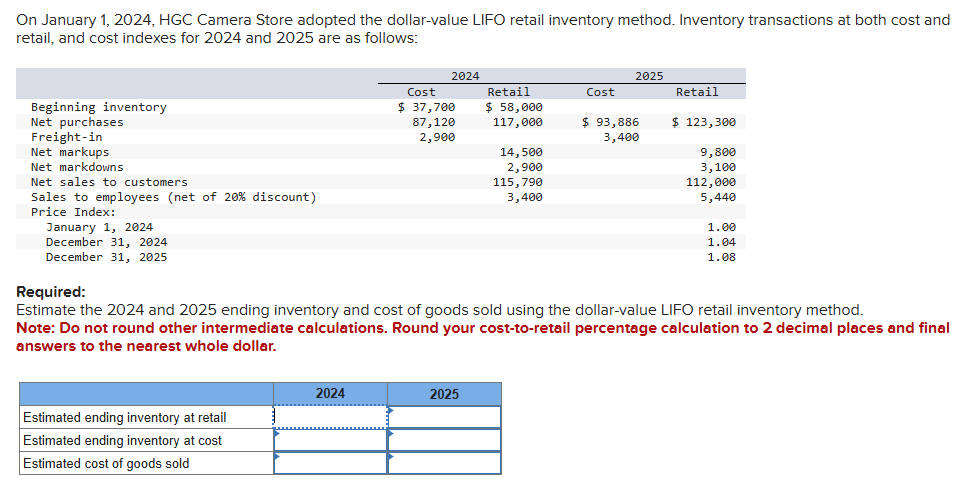Click the 2024 net sales value 115,790

517,182
